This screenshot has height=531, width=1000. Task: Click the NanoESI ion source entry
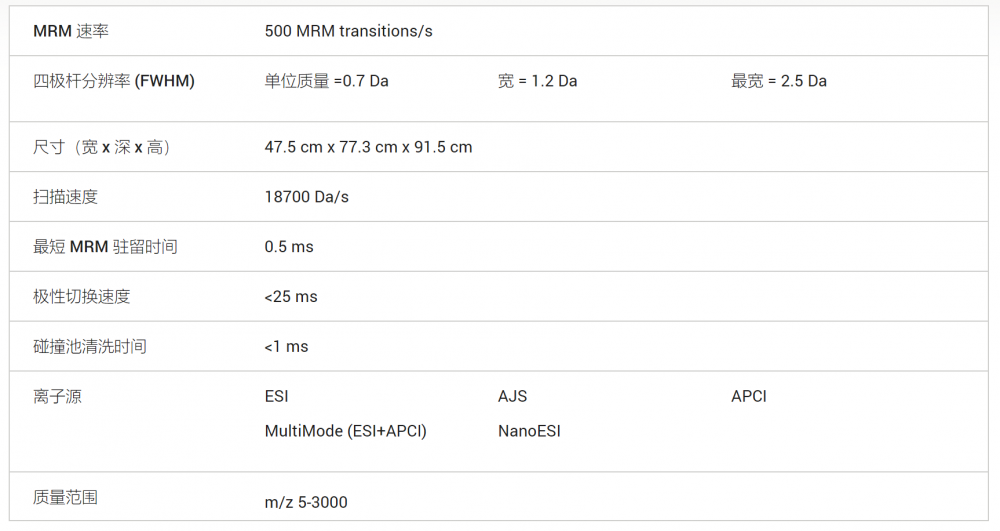click(529, 431)
